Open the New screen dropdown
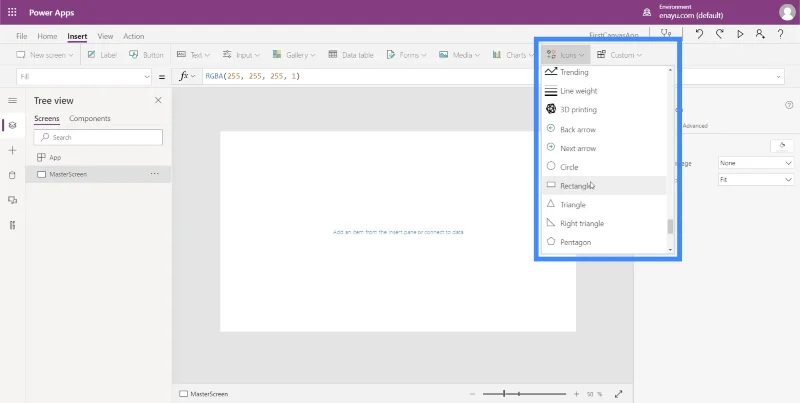The height and width of the screenshot is (403, 800). pos(45,55)
